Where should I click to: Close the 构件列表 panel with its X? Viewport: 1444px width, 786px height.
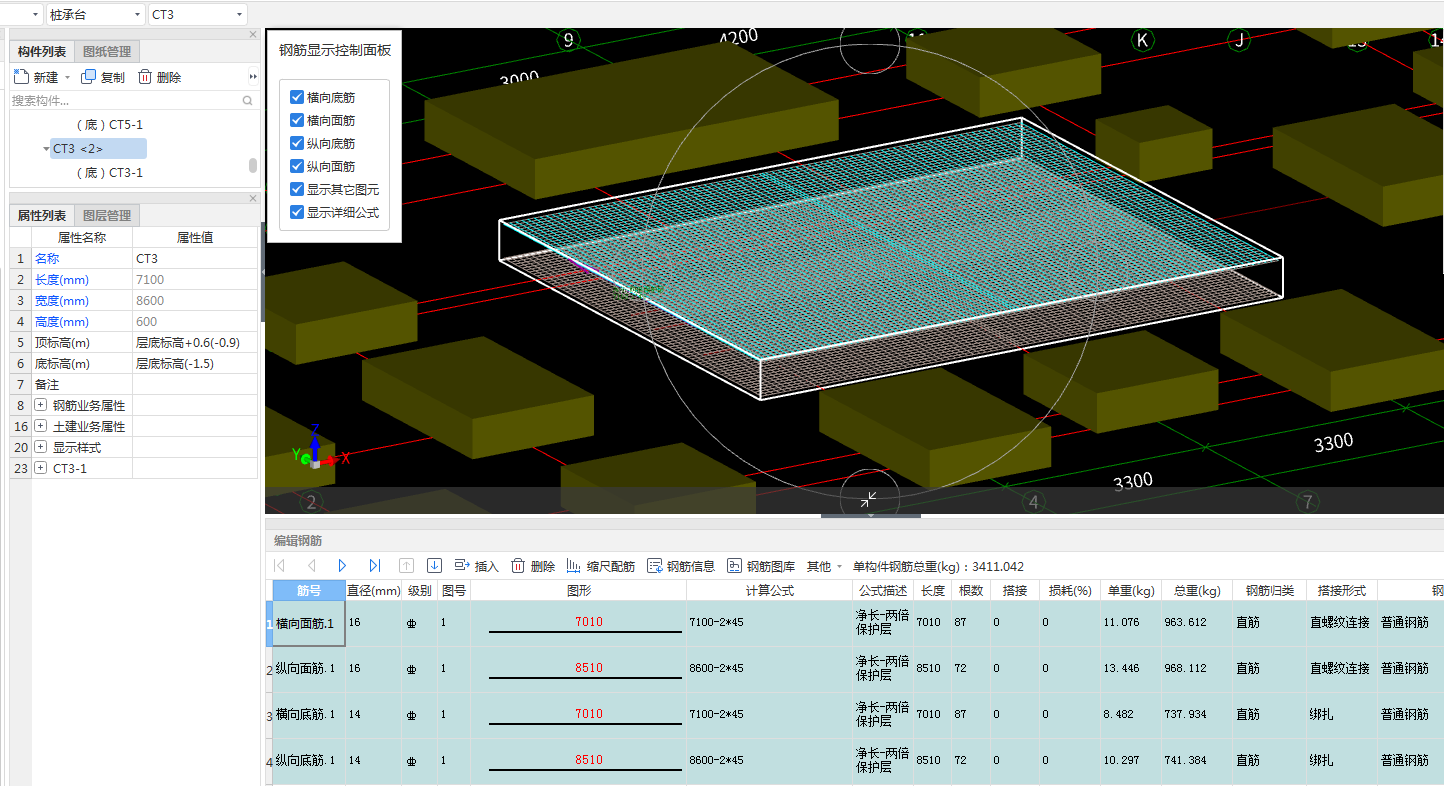click(253, 34)
